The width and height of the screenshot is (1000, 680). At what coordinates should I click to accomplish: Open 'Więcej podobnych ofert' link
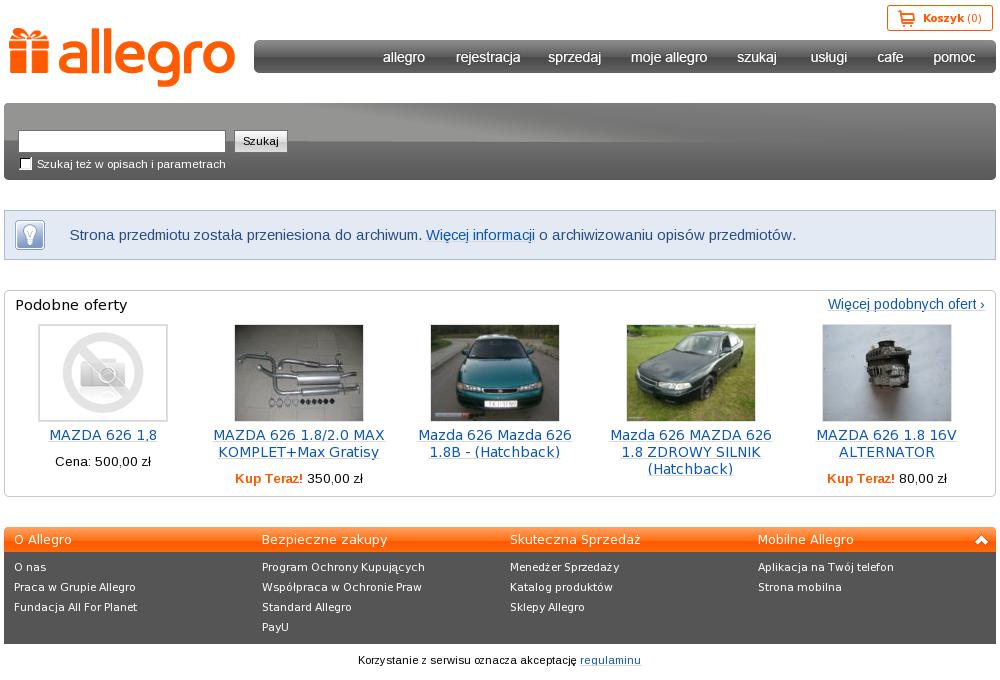click(x=906, y=304)
